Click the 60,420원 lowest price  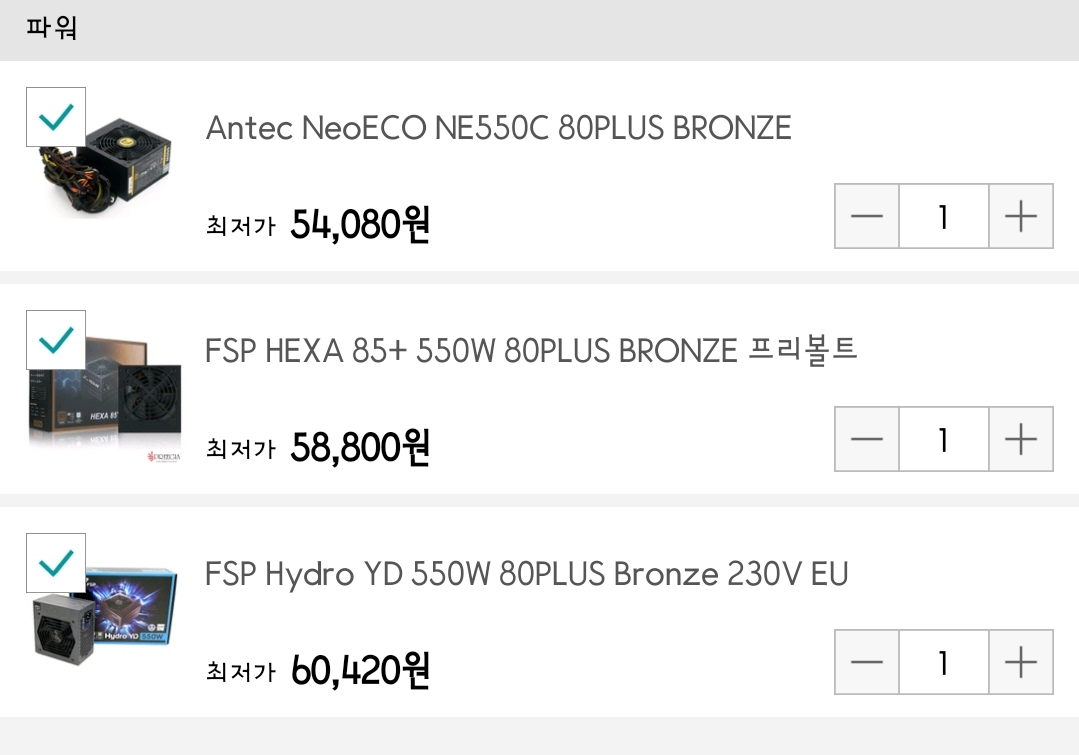(360, 671)
